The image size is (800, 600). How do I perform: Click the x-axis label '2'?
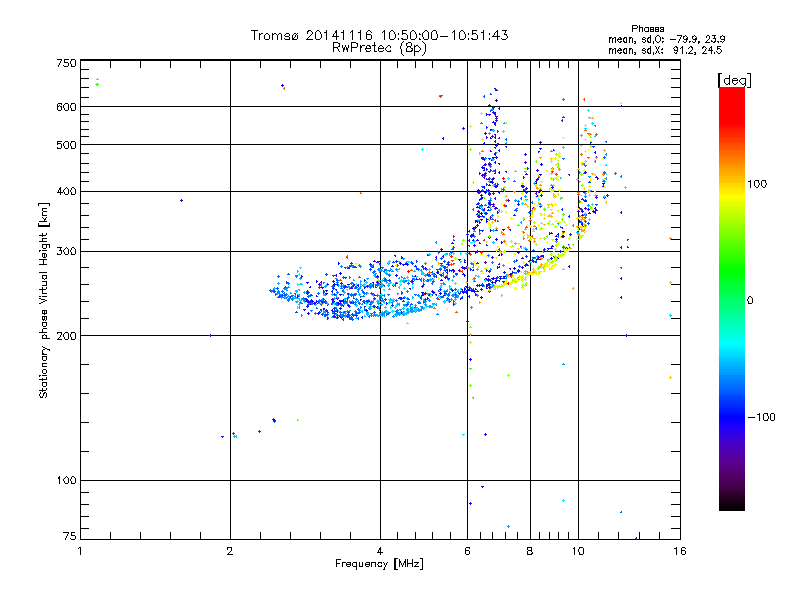[x=230, y=551]
